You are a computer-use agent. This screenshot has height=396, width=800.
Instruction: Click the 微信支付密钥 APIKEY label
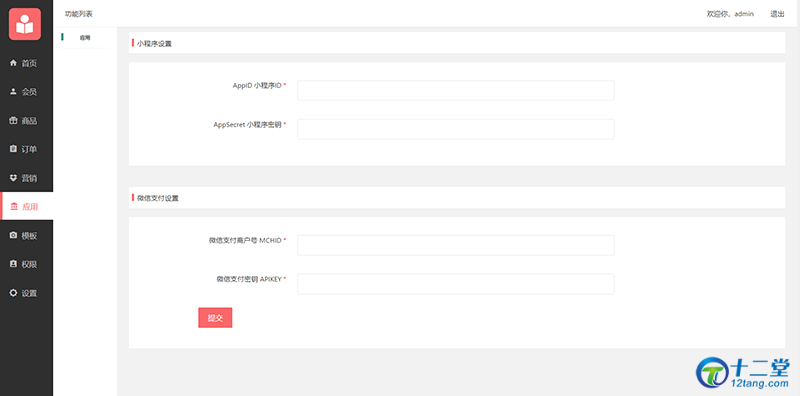click(x=249, y=279)
